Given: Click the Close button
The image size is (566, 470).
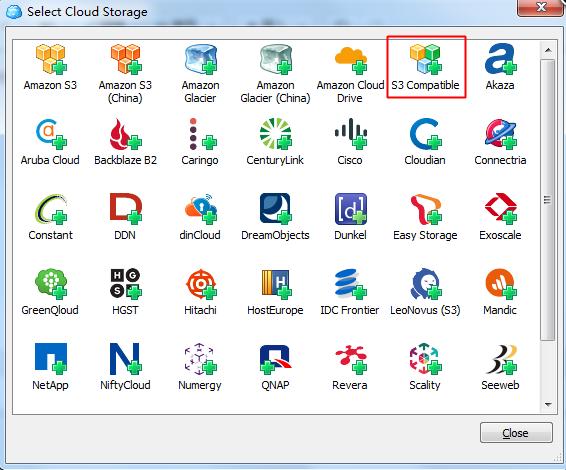Looking at the screenshot, I should click(516, 432).
